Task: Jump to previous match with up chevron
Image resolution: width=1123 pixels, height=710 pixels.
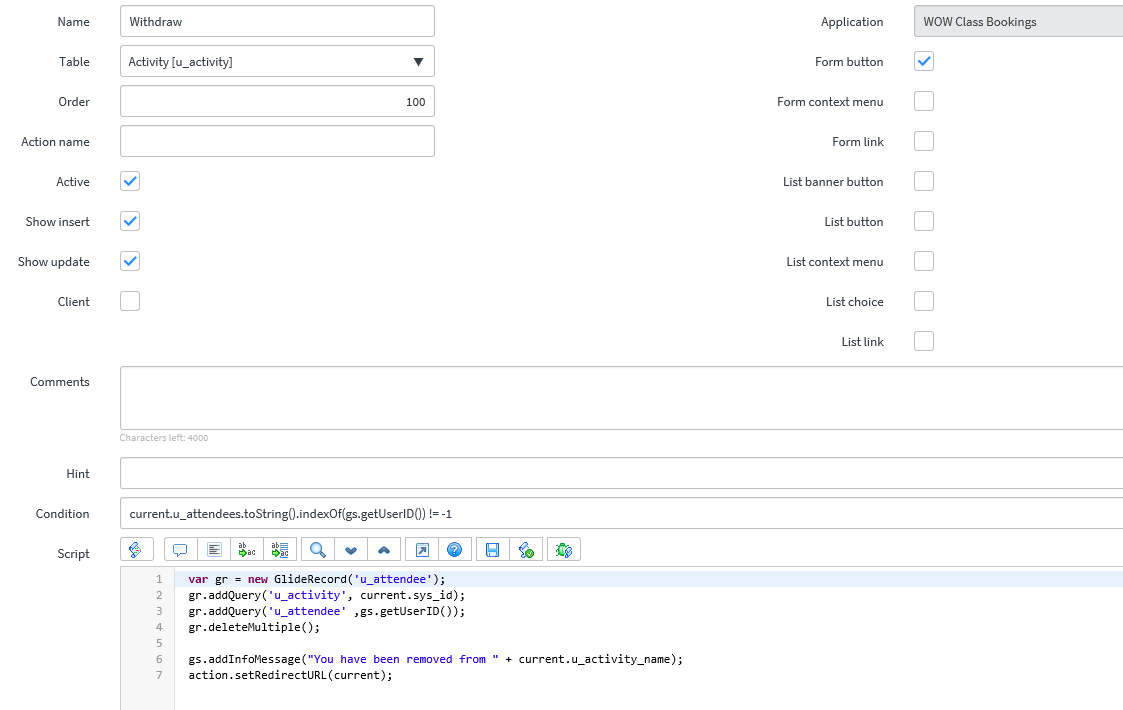Action: pyautogui.click(x=385, y=549)
